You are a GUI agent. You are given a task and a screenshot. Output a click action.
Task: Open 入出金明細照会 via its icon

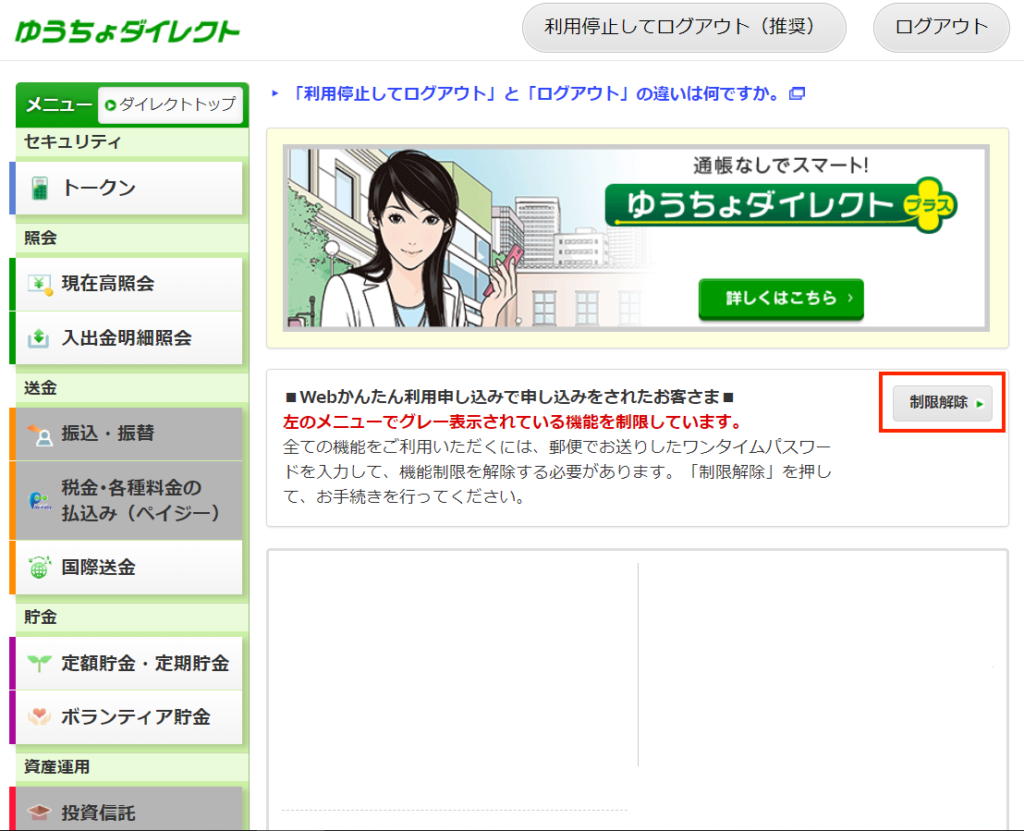40,338
